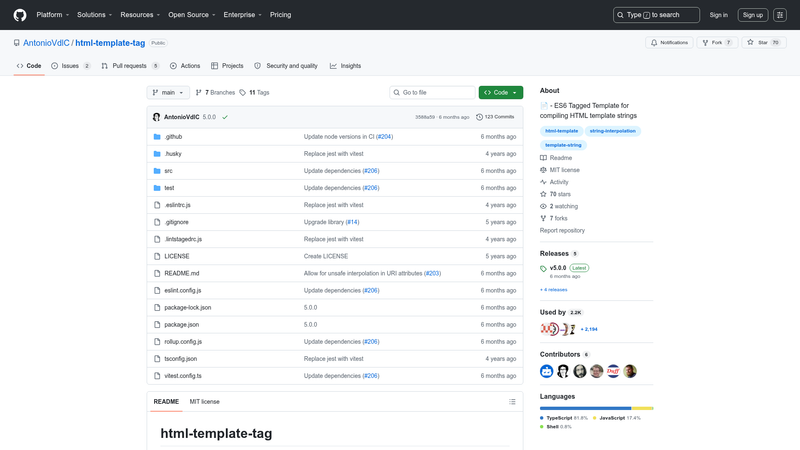
Task: Open the Readme book icon link
Action: [556, 158]
